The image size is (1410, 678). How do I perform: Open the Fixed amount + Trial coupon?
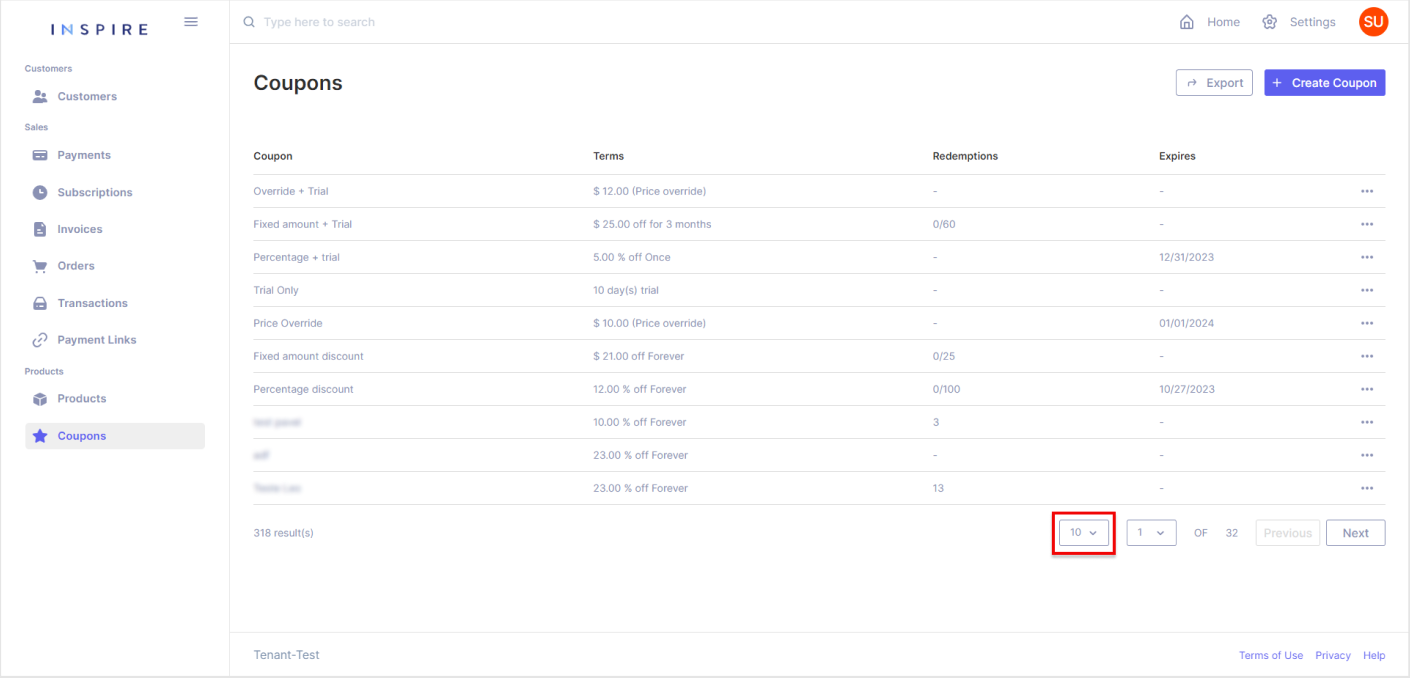click(x=303, y=224)
